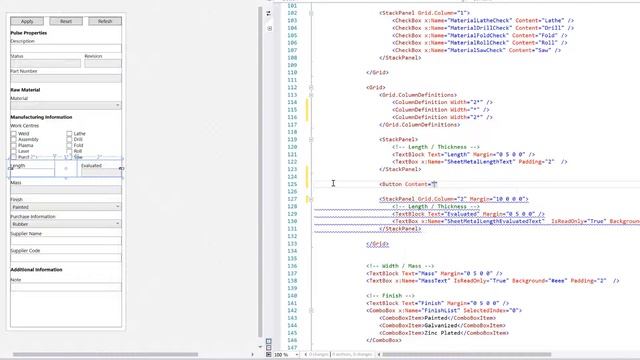Click the Refresh button

[105, 21]
